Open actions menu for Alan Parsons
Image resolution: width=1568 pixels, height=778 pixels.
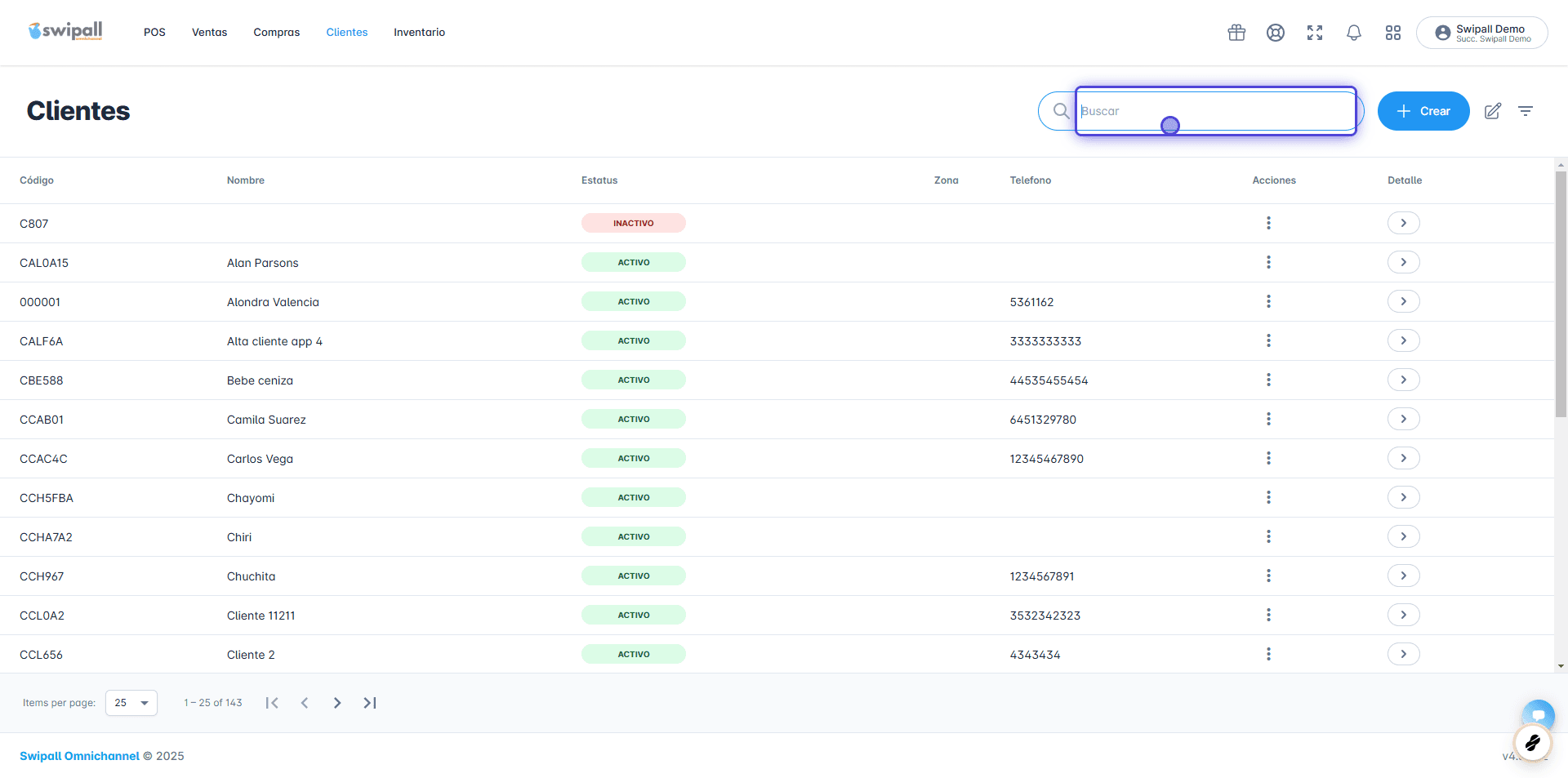coord(1268,262)
